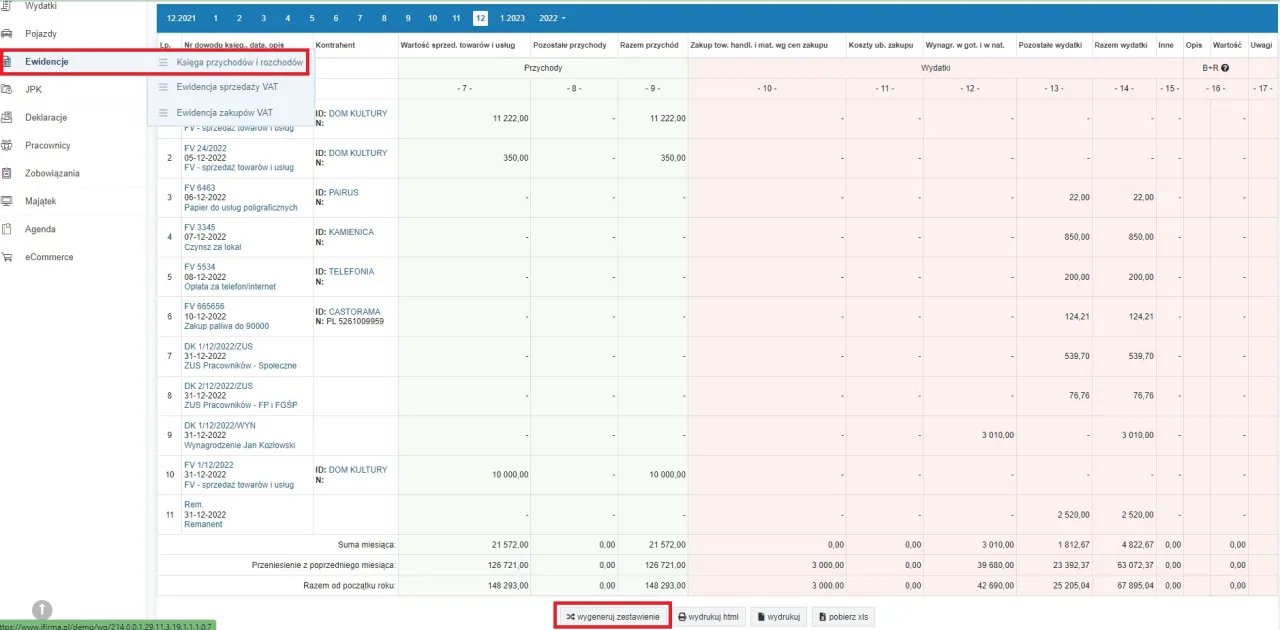Click the Pojazdy car icon in sidebar
The height and width of the screenshot is (630, 1280).
(x=7, y=34)
